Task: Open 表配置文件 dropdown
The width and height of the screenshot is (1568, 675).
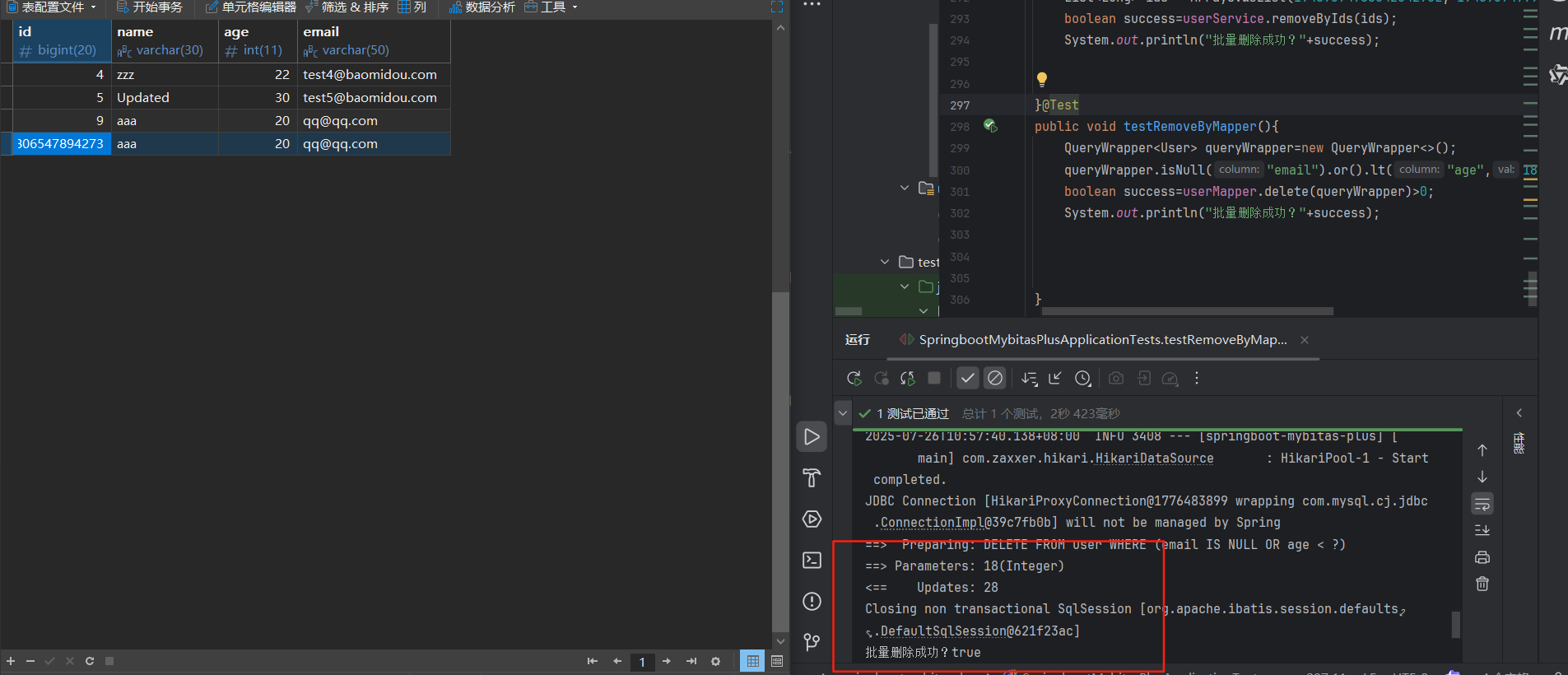Action: tap(52, 7)
